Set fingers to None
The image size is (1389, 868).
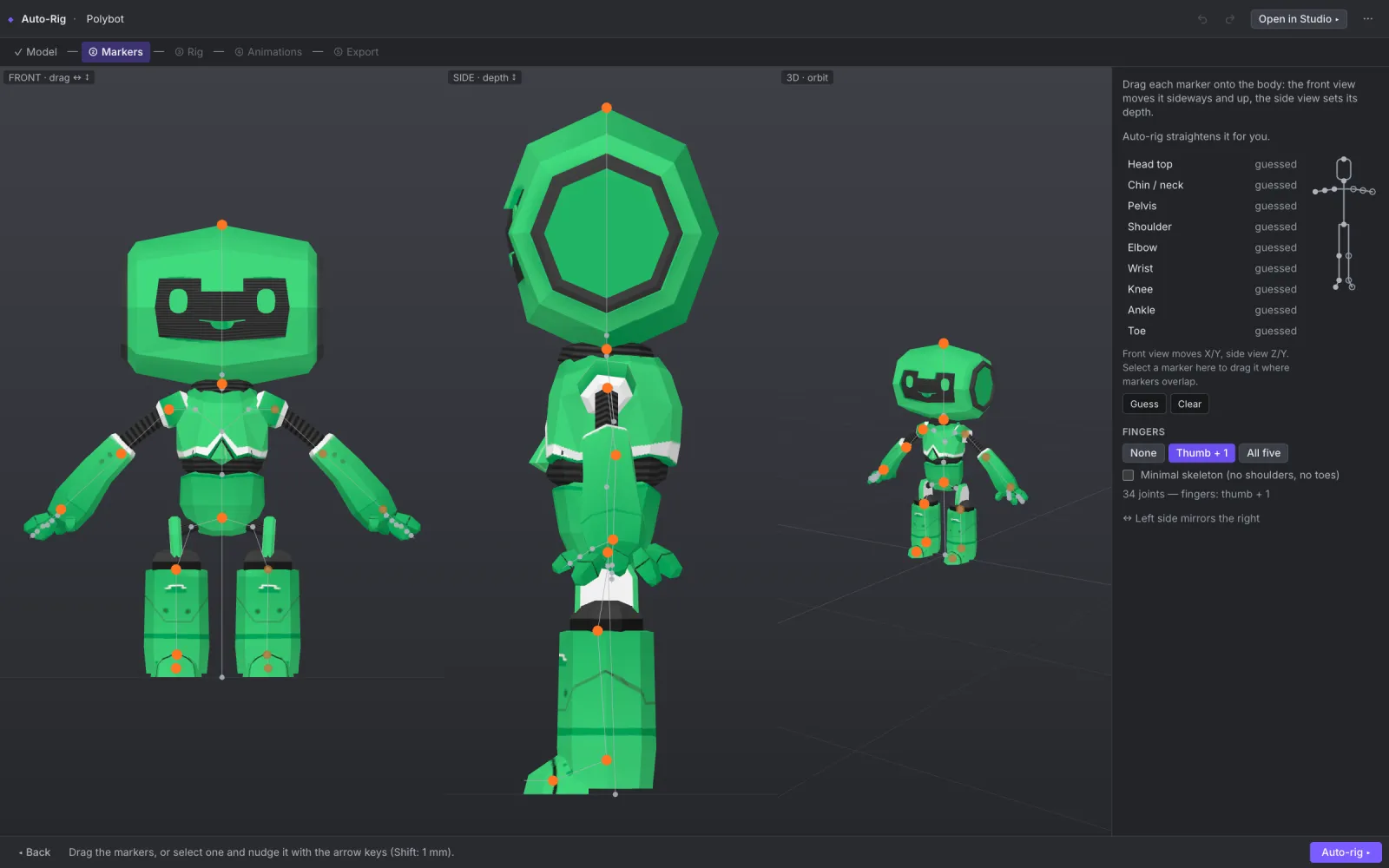point(1143,453)
